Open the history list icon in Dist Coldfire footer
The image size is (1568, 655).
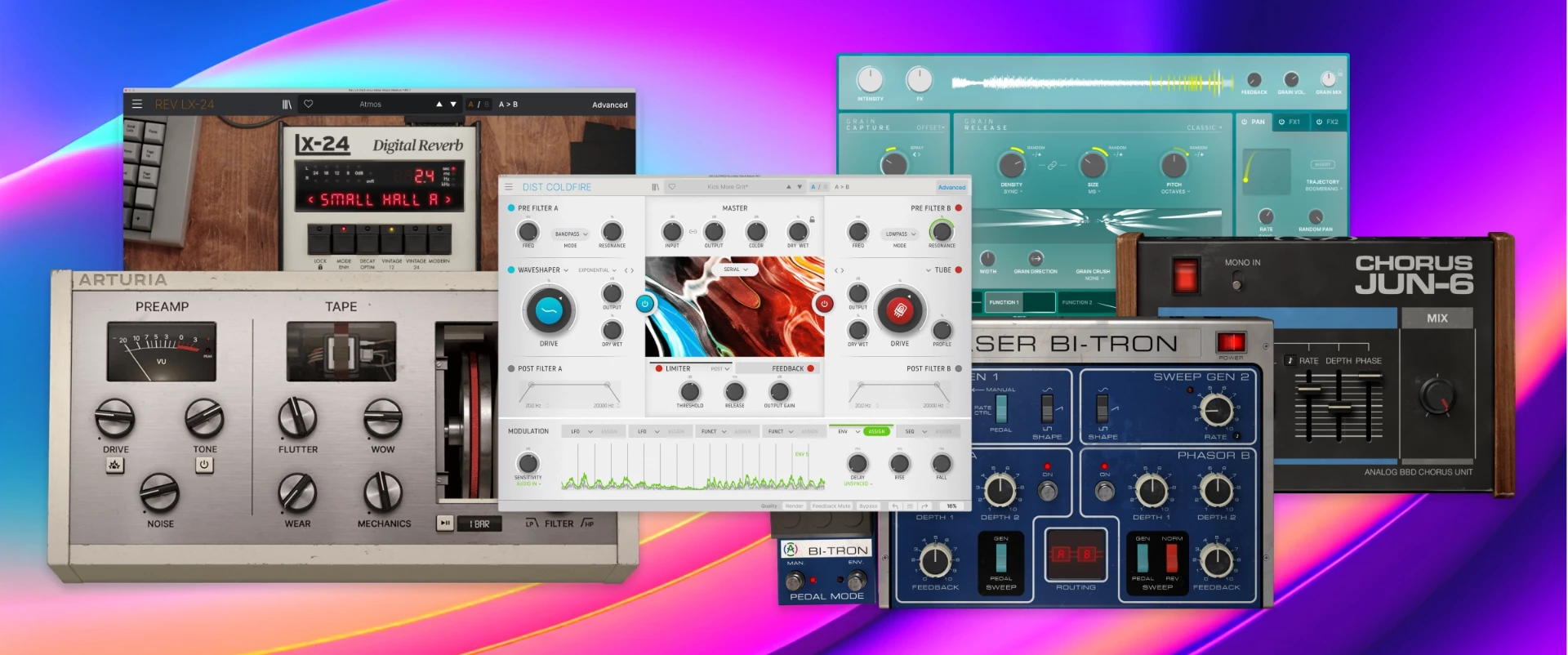910,506
